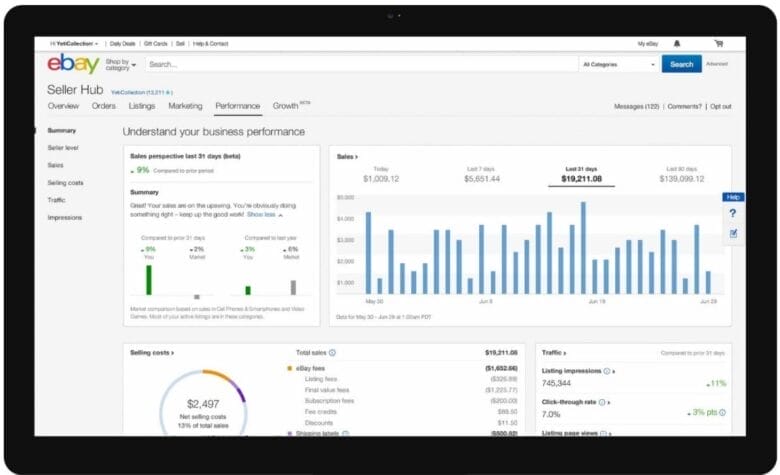Collapse summary with Show less

264,214
